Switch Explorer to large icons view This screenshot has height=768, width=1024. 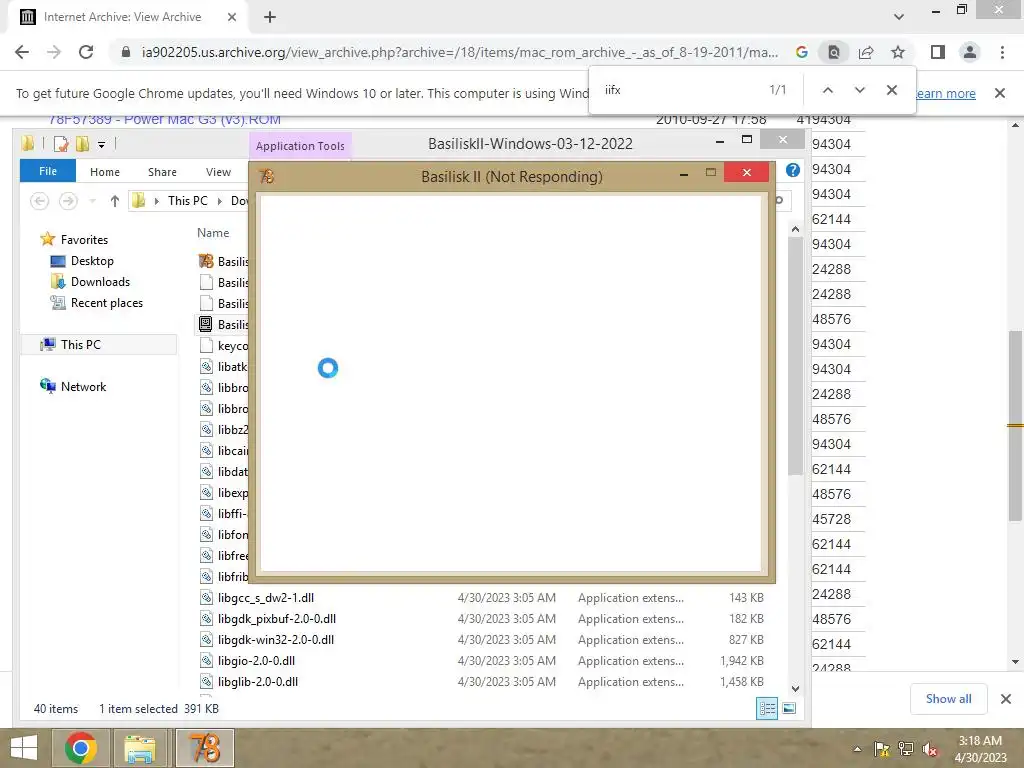pyautogui.click(x=789, y=709)
